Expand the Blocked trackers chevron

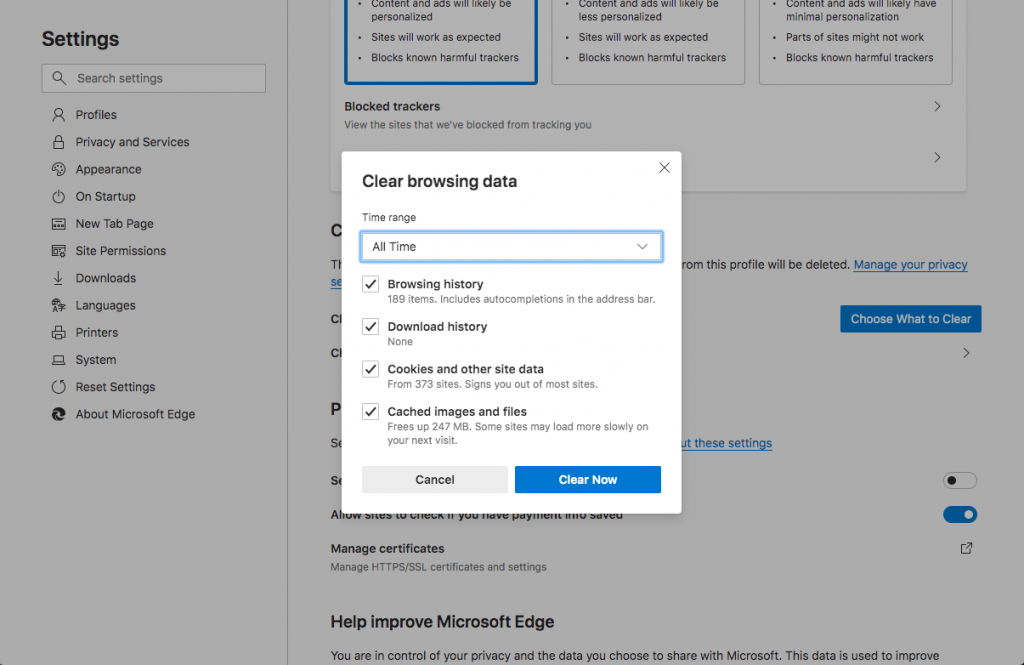tap(937, 106)
